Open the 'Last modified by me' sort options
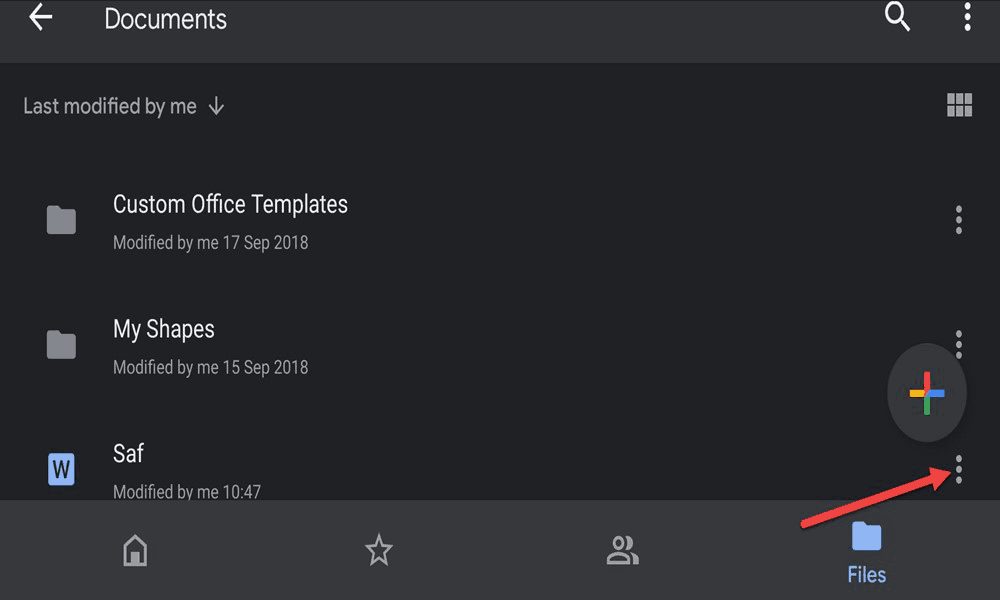1000x600 pixels. [110, 106]
